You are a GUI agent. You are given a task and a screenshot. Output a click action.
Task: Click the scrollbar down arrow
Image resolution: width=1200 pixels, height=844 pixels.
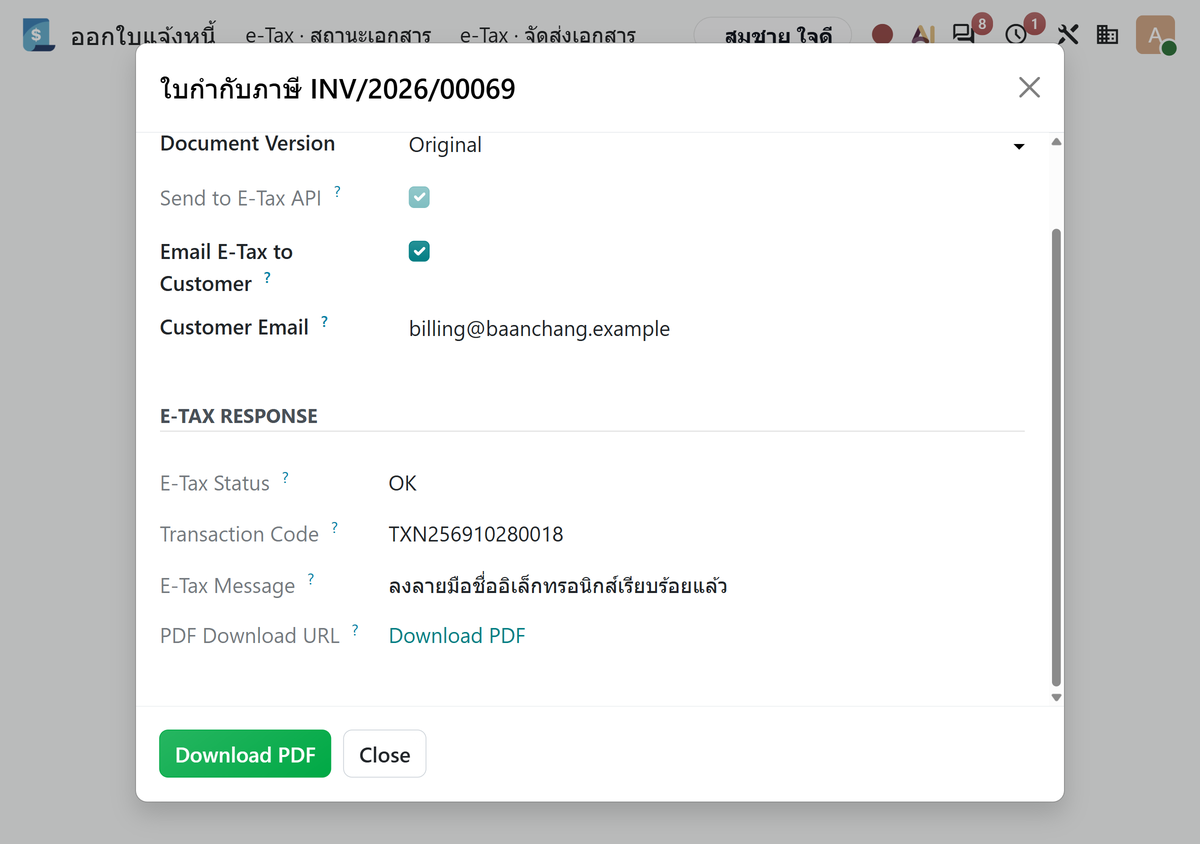click(1056, 697)
